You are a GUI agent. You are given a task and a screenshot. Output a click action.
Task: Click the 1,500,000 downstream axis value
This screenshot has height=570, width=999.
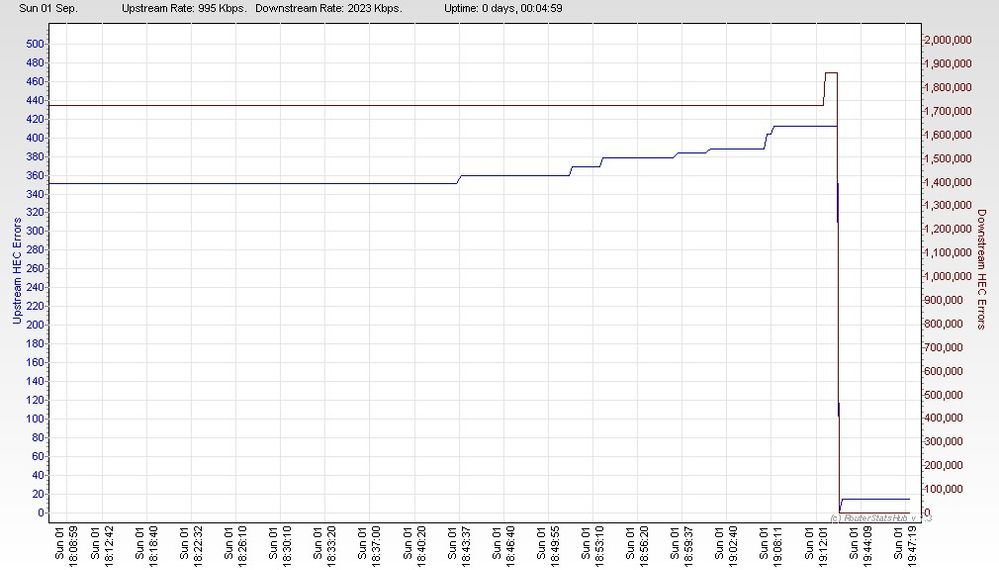[948, 159]
